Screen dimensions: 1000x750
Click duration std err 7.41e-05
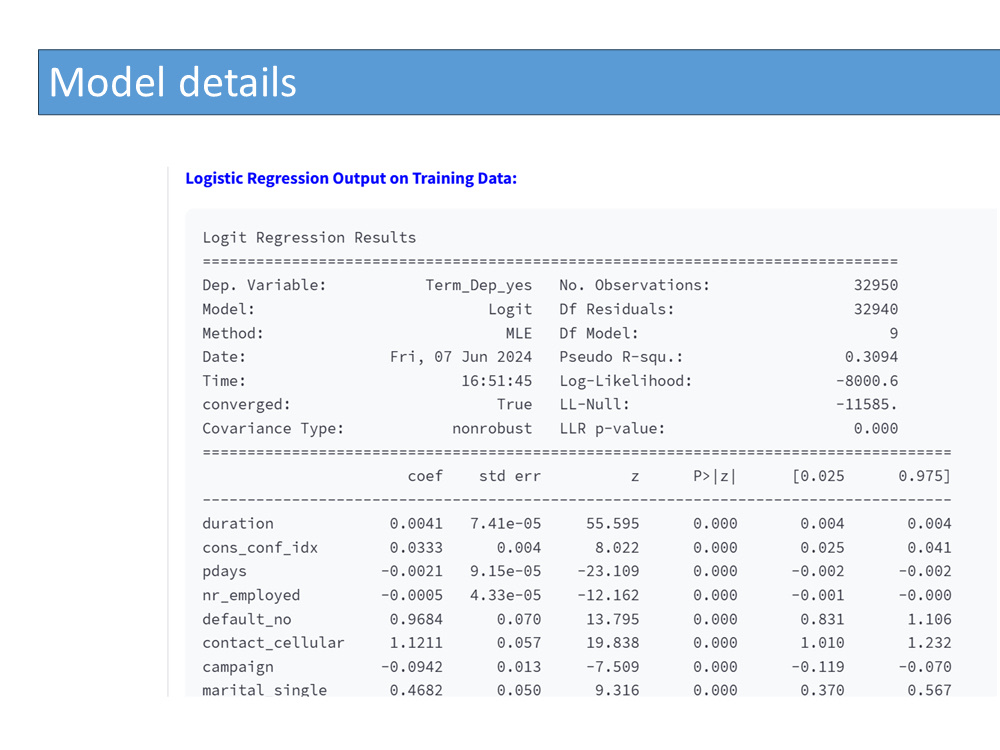[x=506, y=524]
